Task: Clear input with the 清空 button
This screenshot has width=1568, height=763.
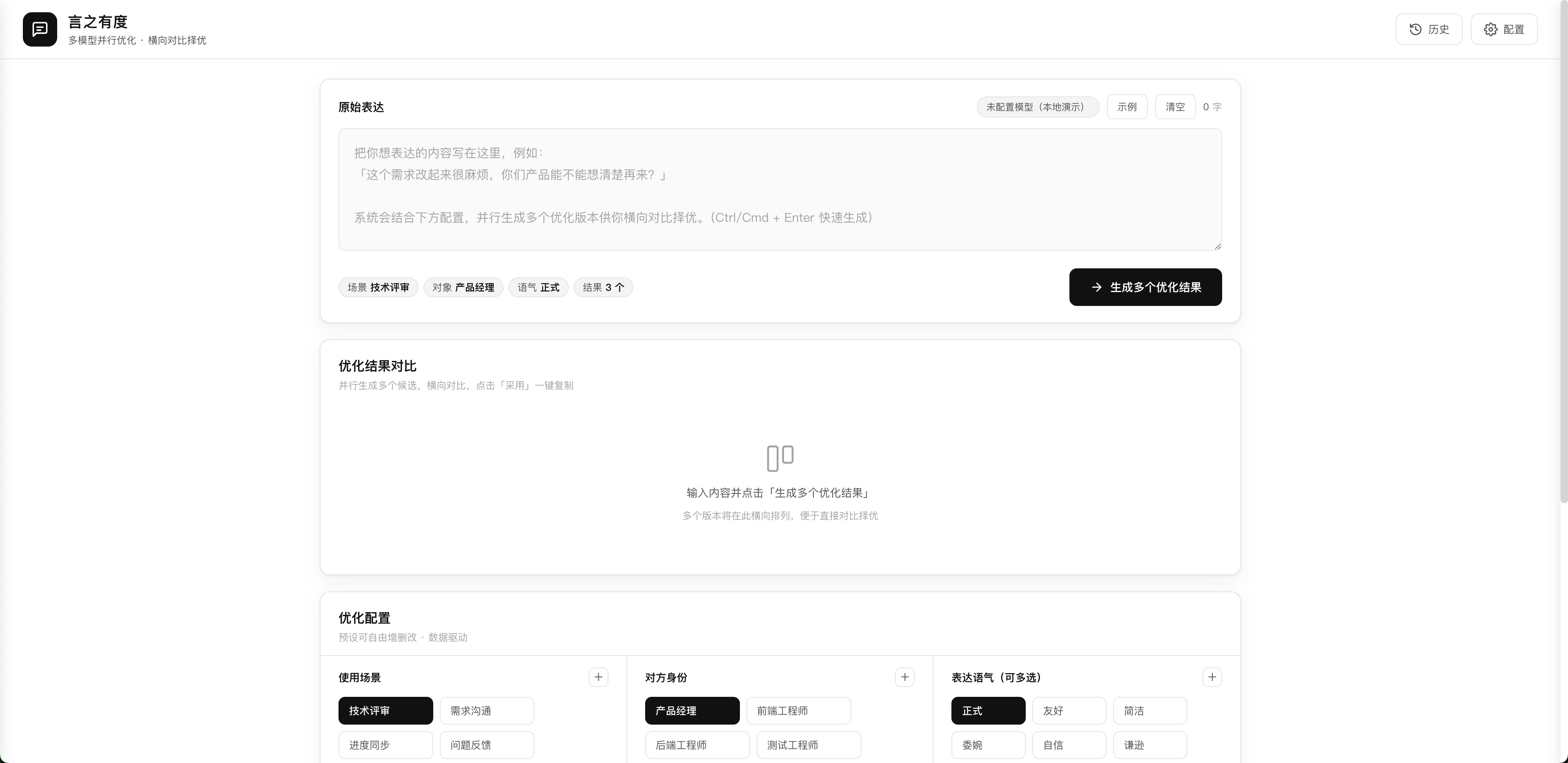Action: pyautogui.click(x=1175, y=107)
